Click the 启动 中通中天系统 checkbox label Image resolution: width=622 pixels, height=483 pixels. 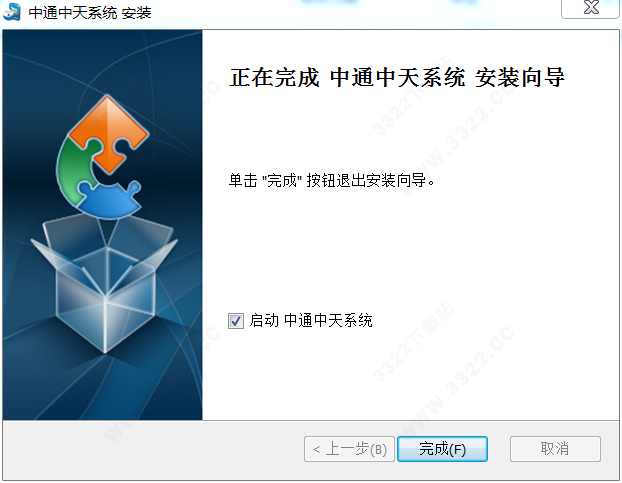(x=311, y=320)
